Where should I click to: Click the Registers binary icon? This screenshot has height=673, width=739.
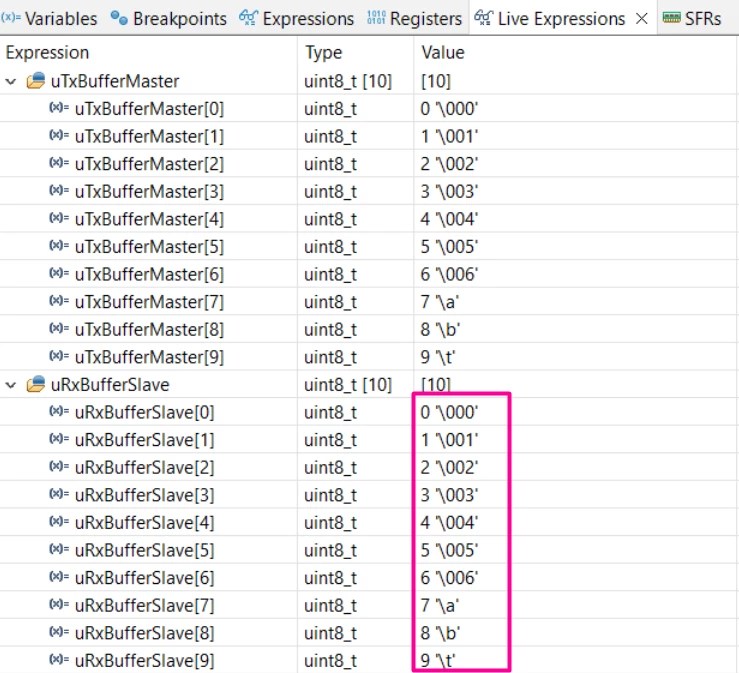pos(376,18)
